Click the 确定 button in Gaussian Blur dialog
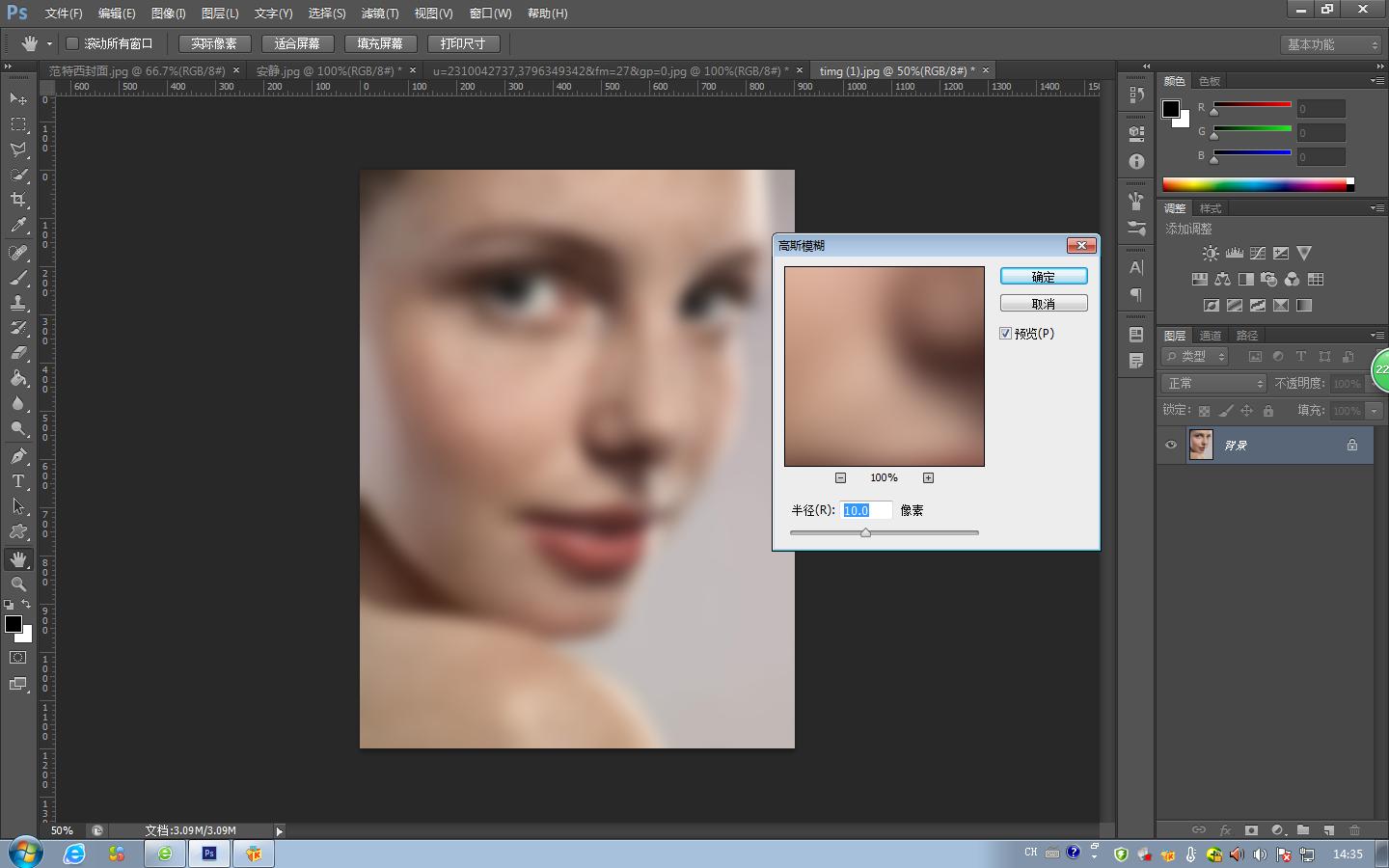1389x868 pixels. coord(1044,277)
